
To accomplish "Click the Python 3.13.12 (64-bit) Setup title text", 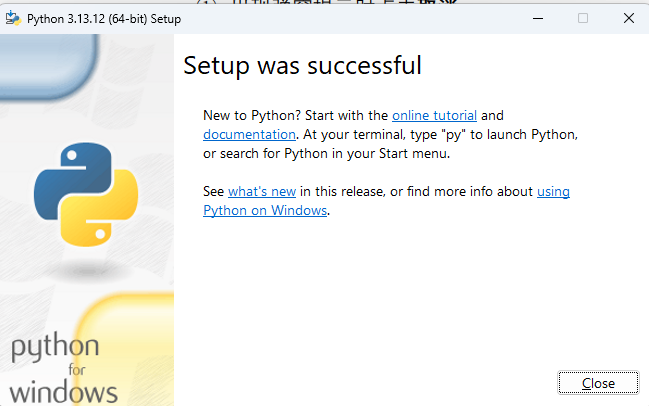I will pos(104,19).
